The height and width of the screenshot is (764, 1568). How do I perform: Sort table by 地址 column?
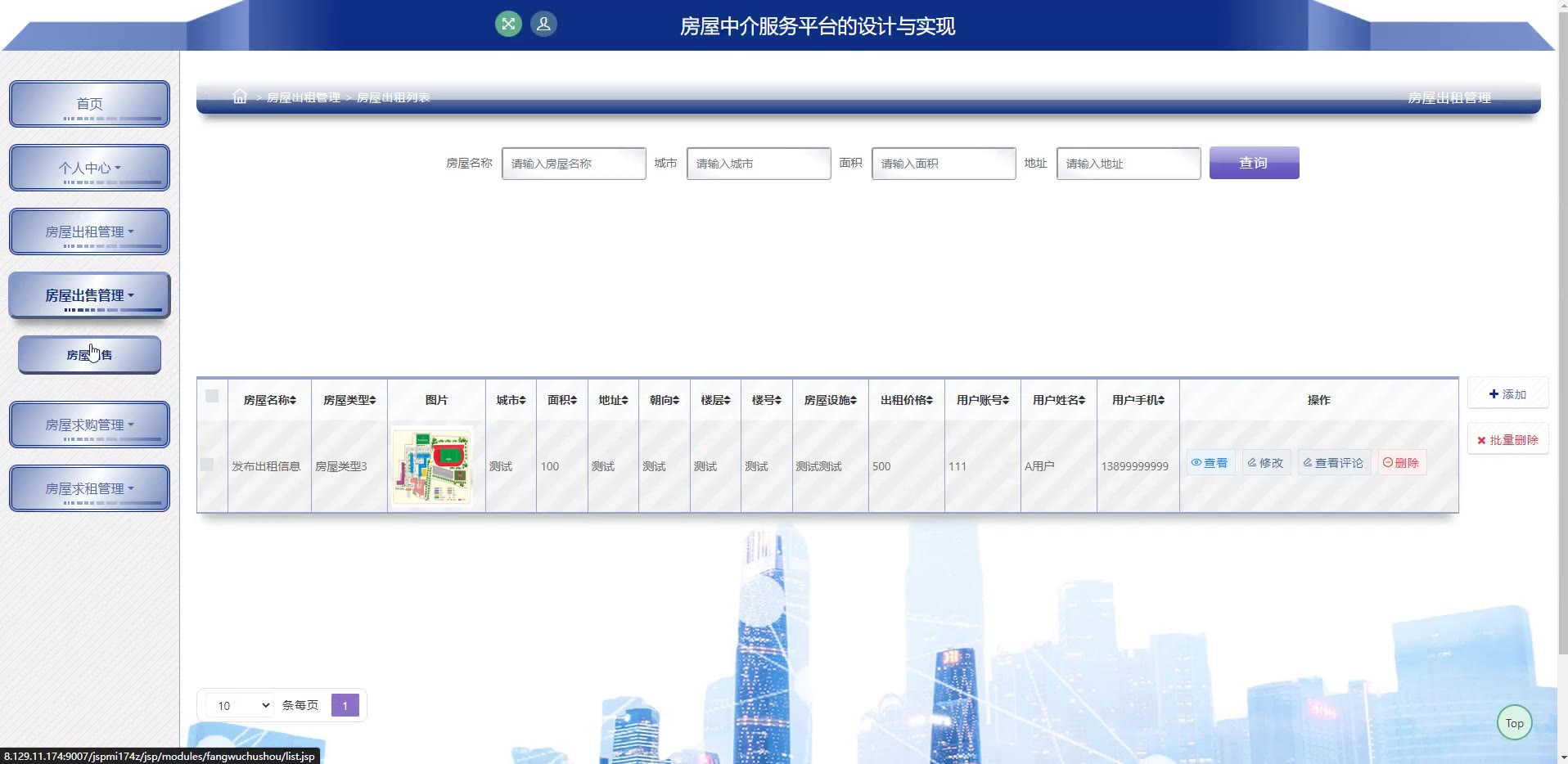[x=613, y=400]
